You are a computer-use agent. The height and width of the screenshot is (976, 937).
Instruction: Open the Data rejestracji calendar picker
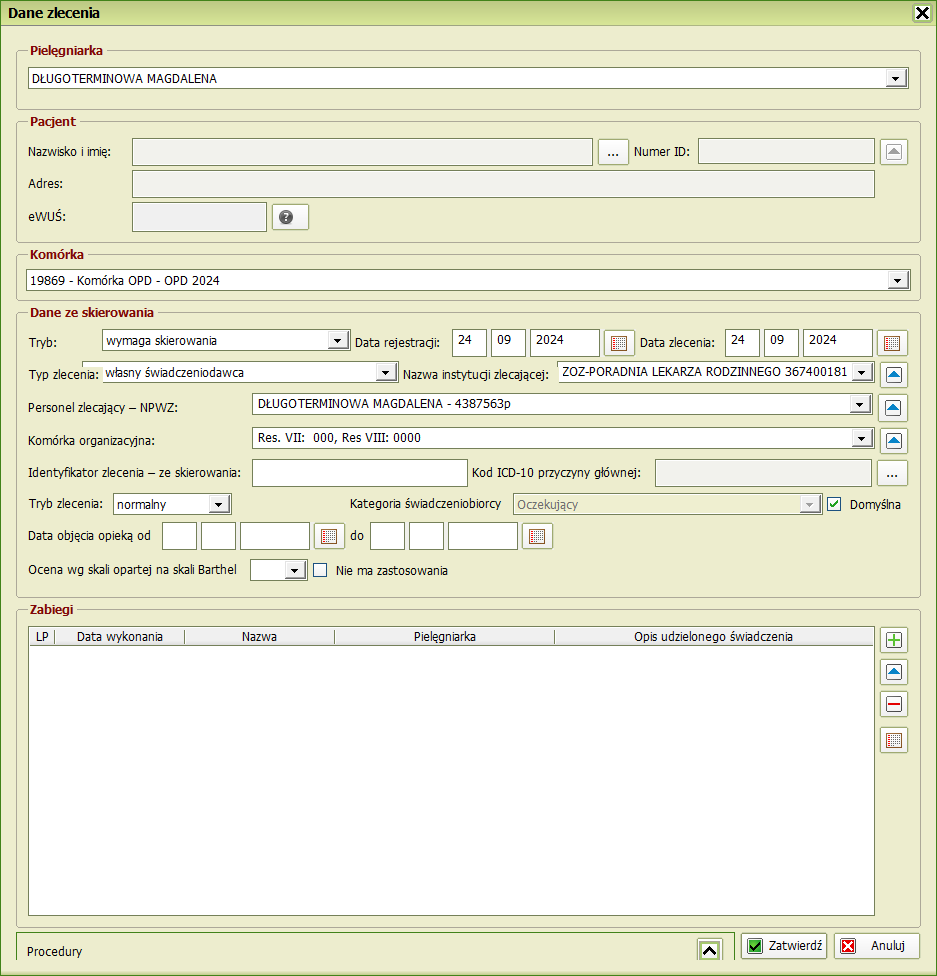[619, 343]
